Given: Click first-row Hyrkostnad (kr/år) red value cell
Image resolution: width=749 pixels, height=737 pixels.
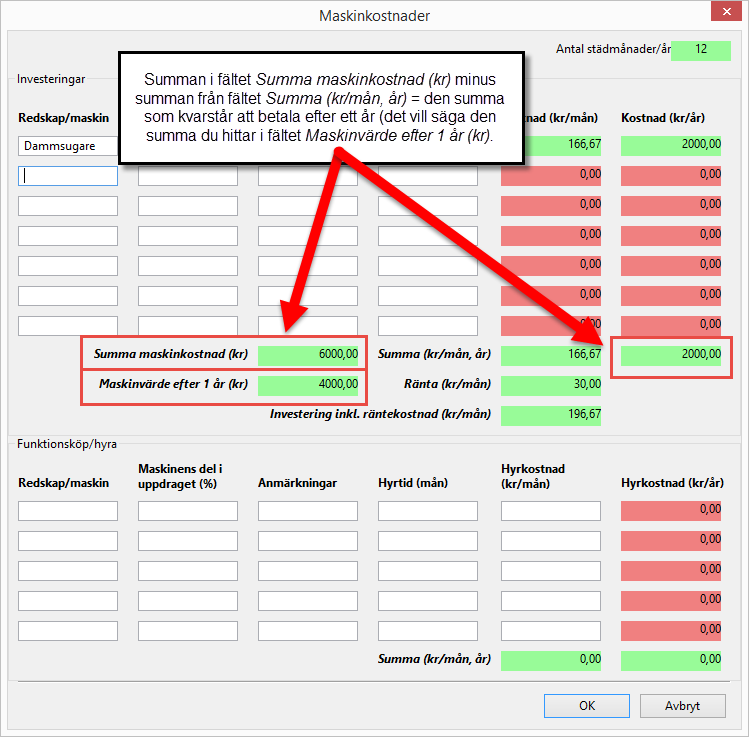Looking at the screenshot, I should [671, 511].
